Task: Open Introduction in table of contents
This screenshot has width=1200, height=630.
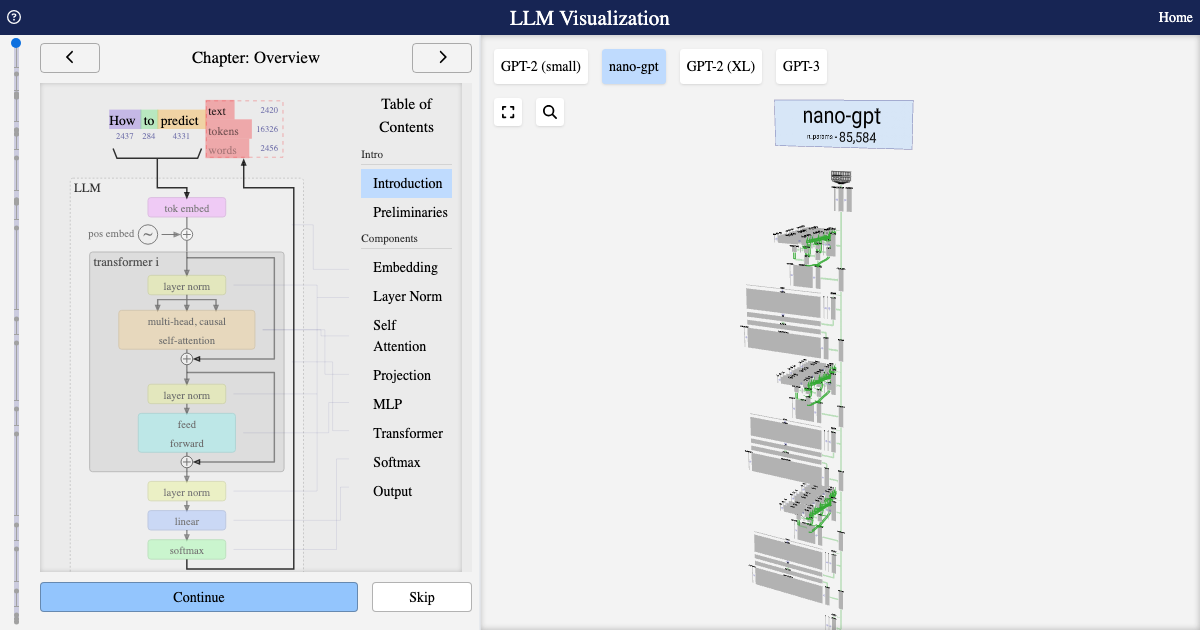Action: [407, 183]
